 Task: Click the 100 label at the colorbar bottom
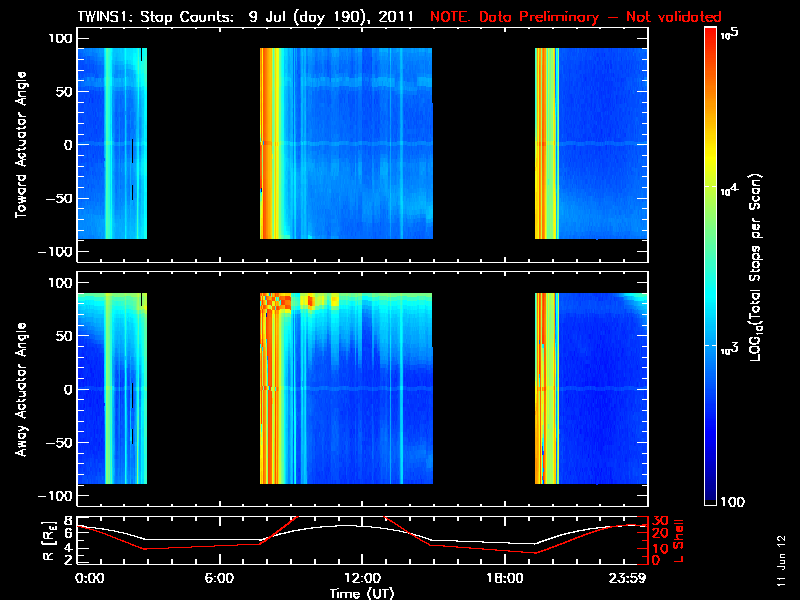pyautogui.click(x=733, y=502)
